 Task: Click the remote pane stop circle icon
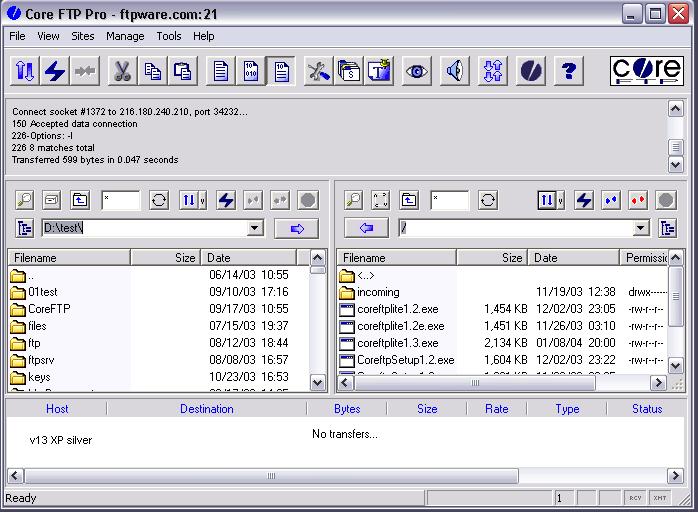666,200
